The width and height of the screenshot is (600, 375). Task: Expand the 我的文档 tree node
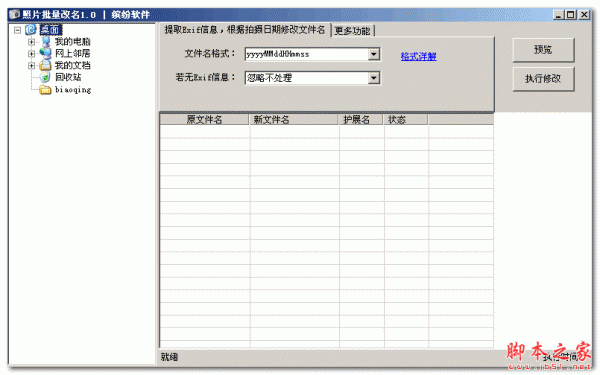tap(31, 65)
